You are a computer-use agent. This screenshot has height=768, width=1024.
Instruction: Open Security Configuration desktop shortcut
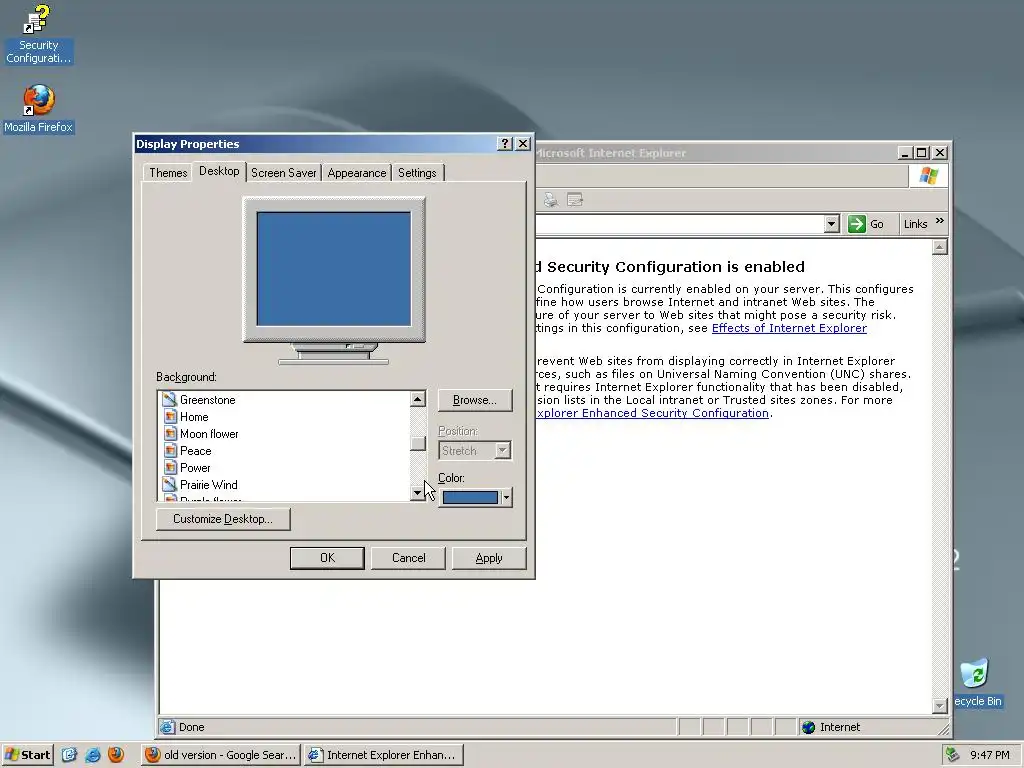point(38,34)
